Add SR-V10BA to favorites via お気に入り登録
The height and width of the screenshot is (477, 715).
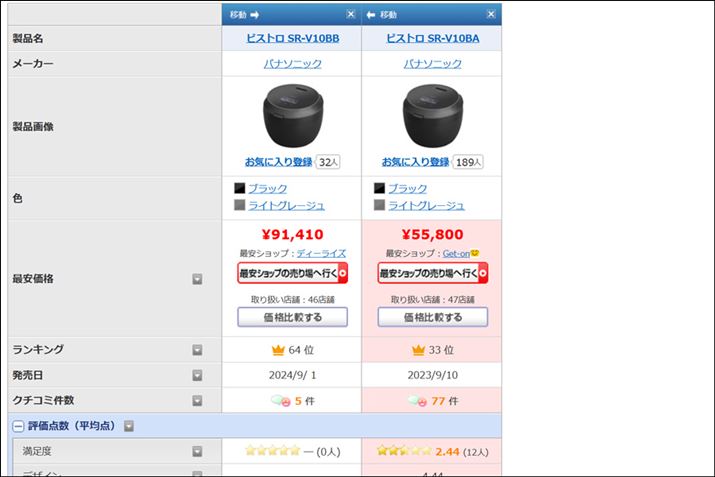click(x=414, y=161)
